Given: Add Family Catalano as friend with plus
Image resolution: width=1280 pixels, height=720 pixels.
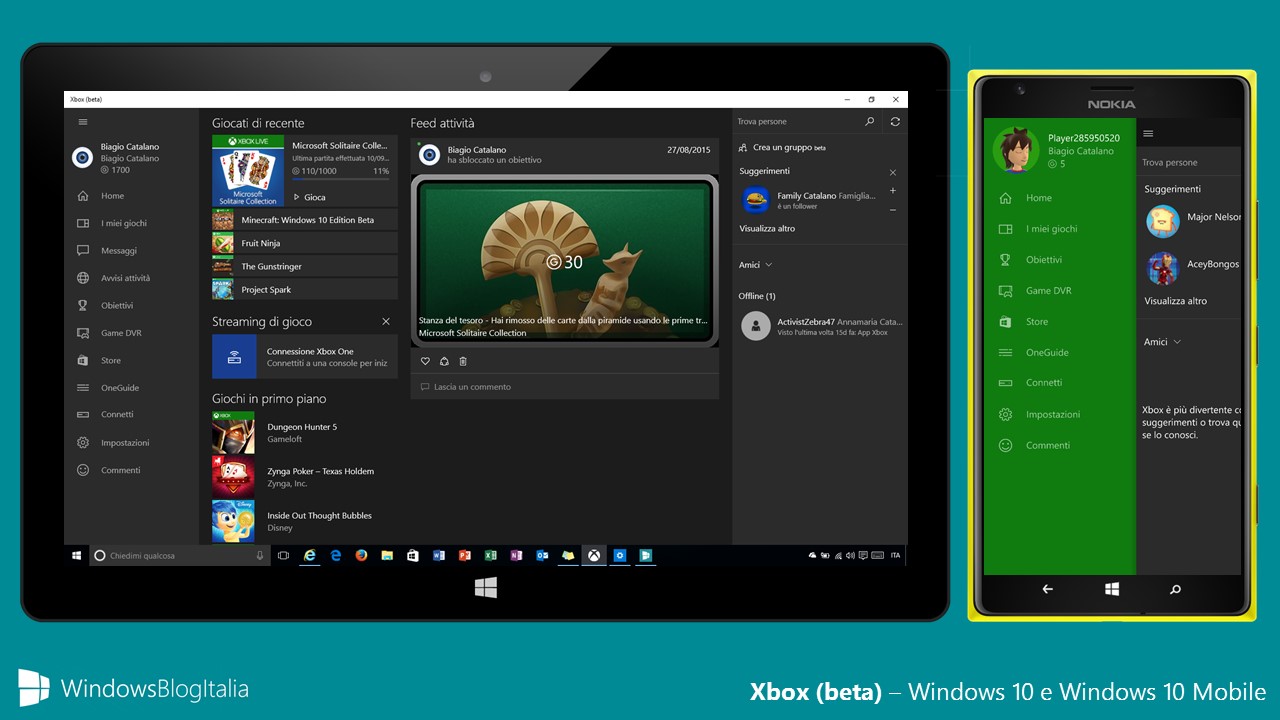Looking at the screenshot, I should tap(893, 191).
